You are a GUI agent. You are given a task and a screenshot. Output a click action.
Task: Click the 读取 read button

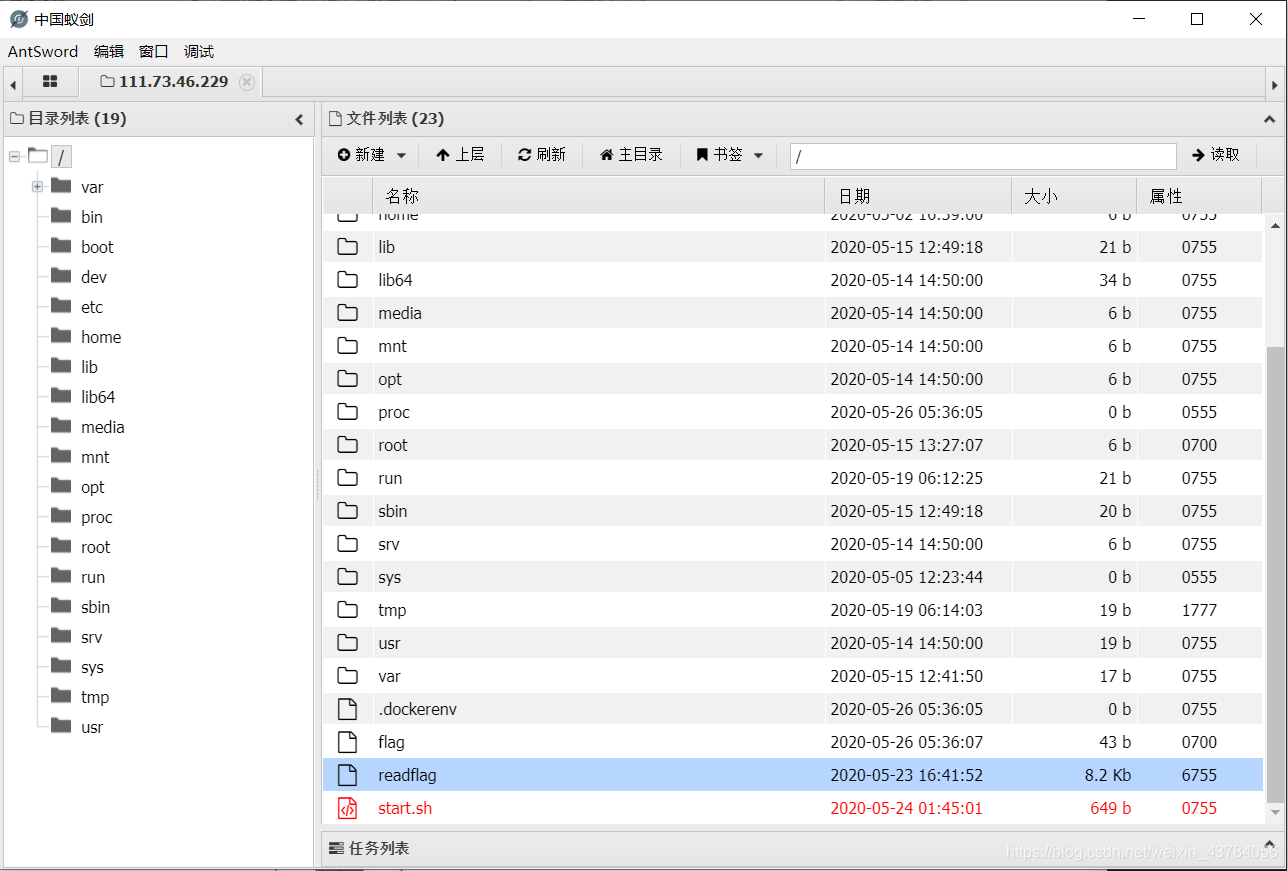pos(1218,154)
